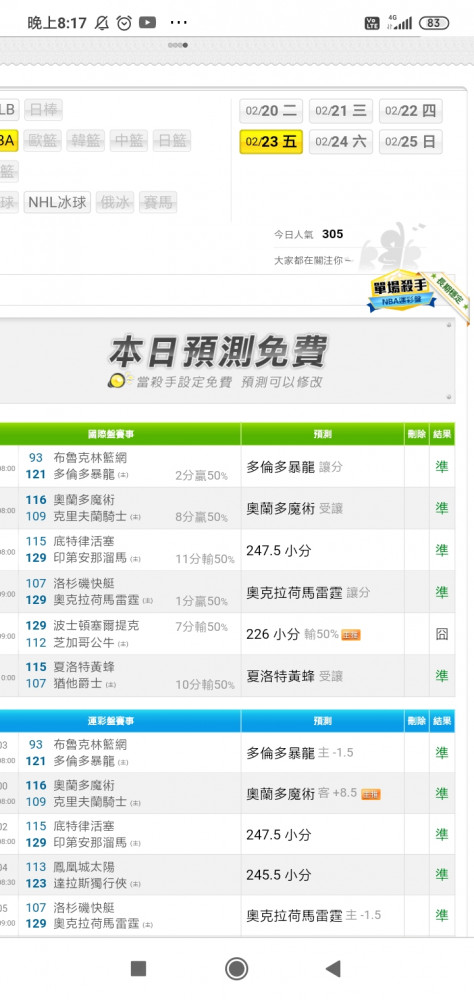474x1000 pixels.
Task: Select date 02/20 二
Action: coord(271,111)
